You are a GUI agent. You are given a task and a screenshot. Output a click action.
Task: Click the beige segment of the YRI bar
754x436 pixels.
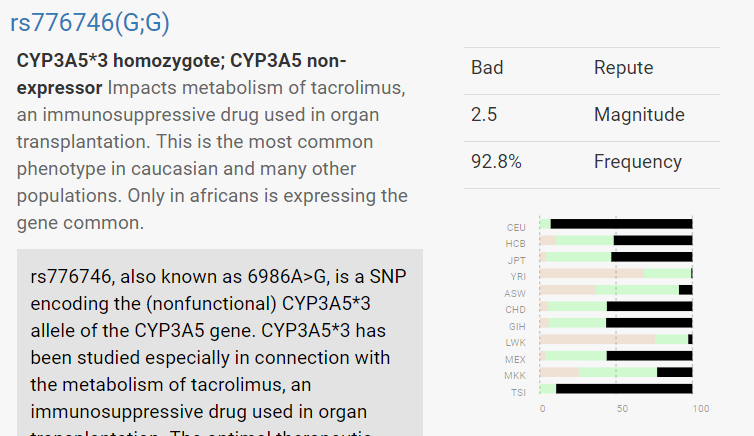[590, 273]
